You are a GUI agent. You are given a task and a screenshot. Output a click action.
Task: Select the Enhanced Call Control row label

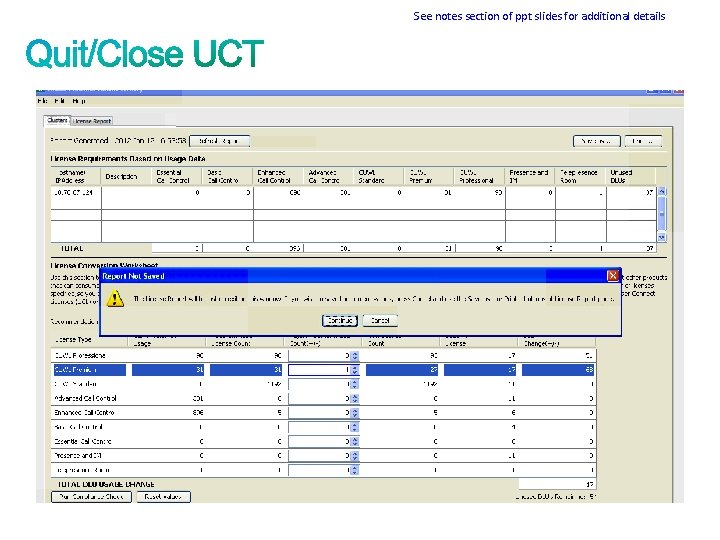point(84,412)
